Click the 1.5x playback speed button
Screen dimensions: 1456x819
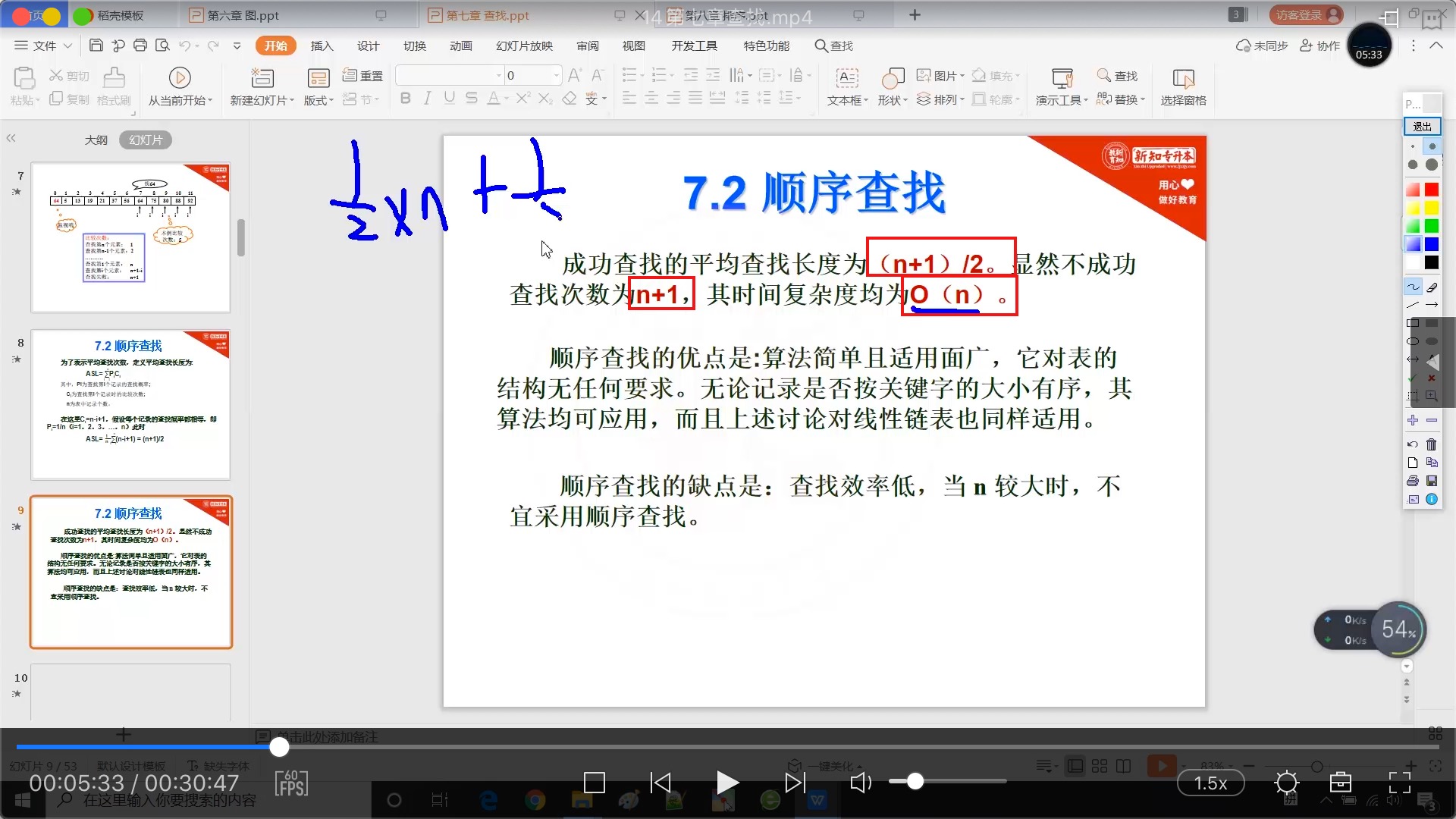[x=1210, y=783]
